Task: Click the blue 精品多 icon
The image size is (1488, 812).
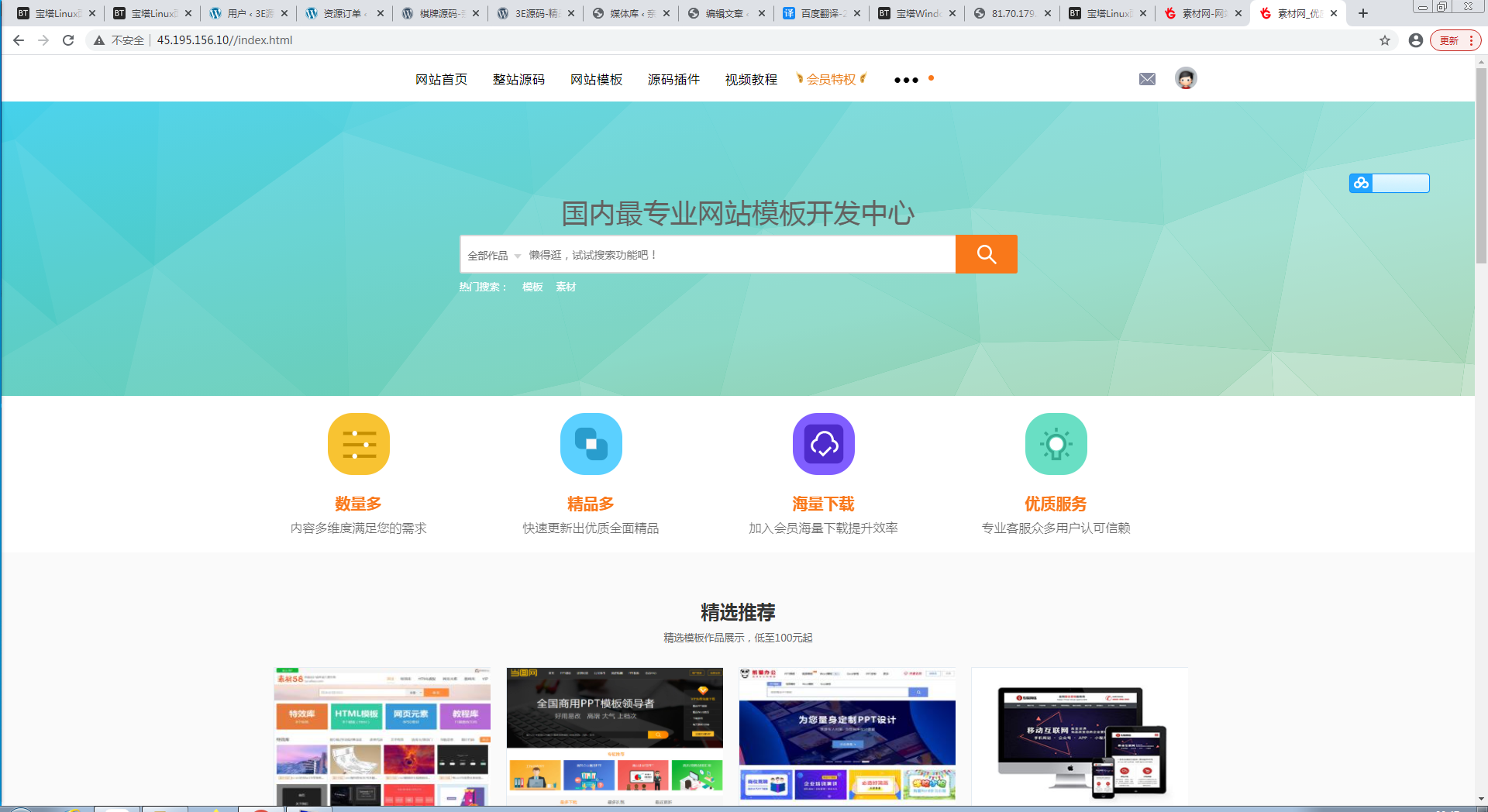Action: pos(591,443)
